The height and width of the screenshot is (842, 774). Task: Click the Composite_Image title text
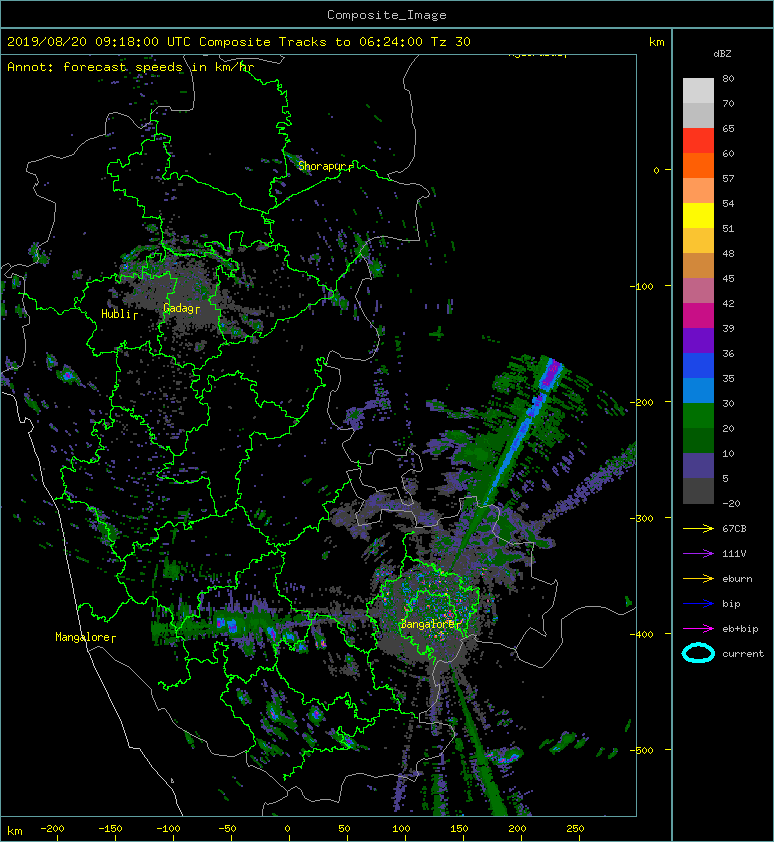pyautogui.click(x=387, y=15)
